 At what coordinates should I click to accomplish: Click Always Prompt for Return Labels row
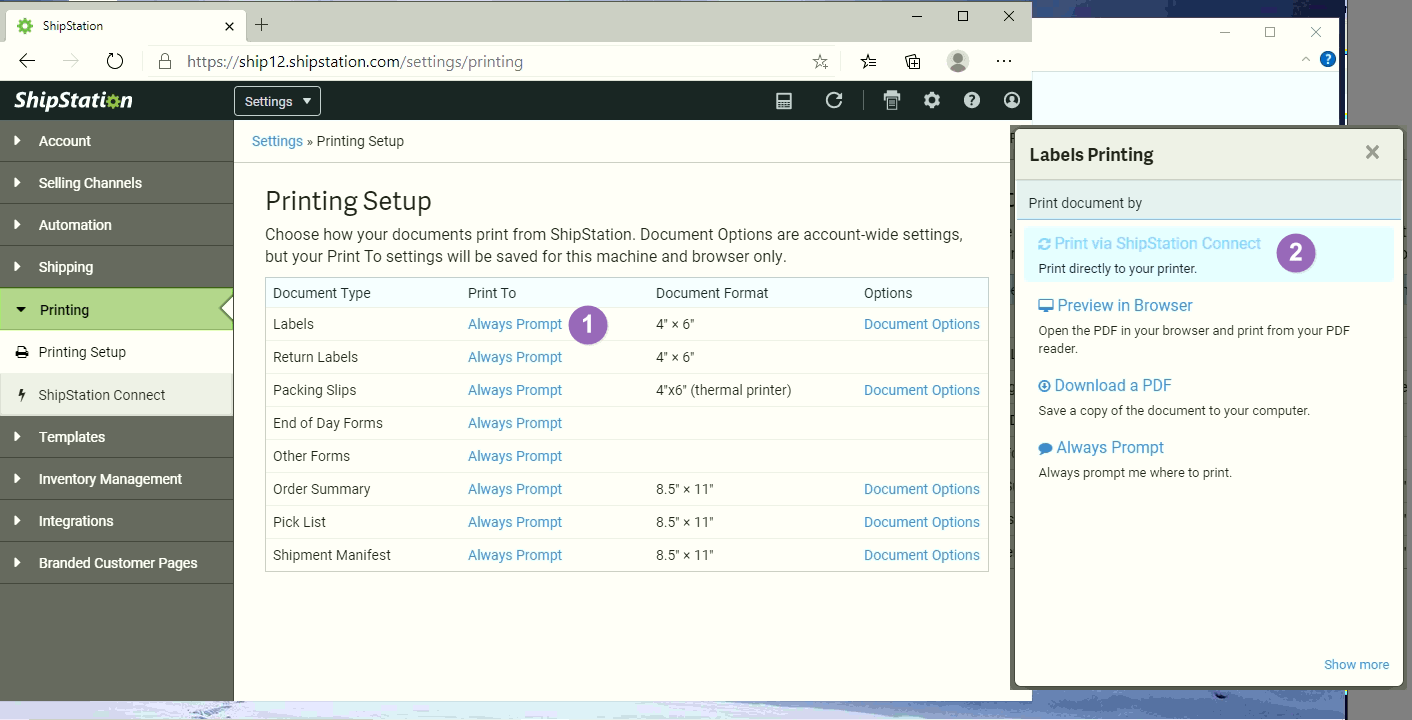pyautogui.click(x=515, y=357)
